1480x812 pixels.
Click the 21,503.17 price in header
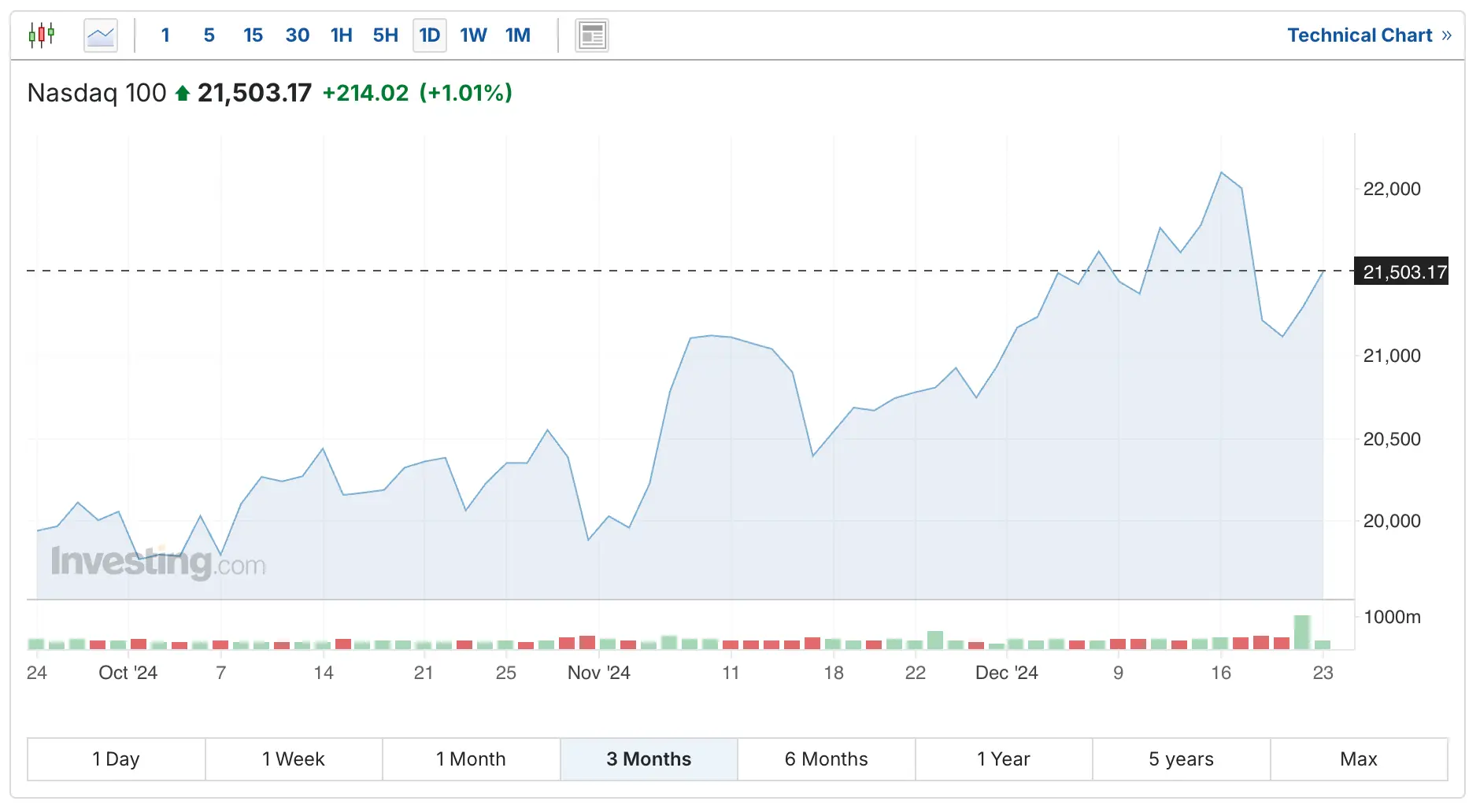(x=254, y=93)
